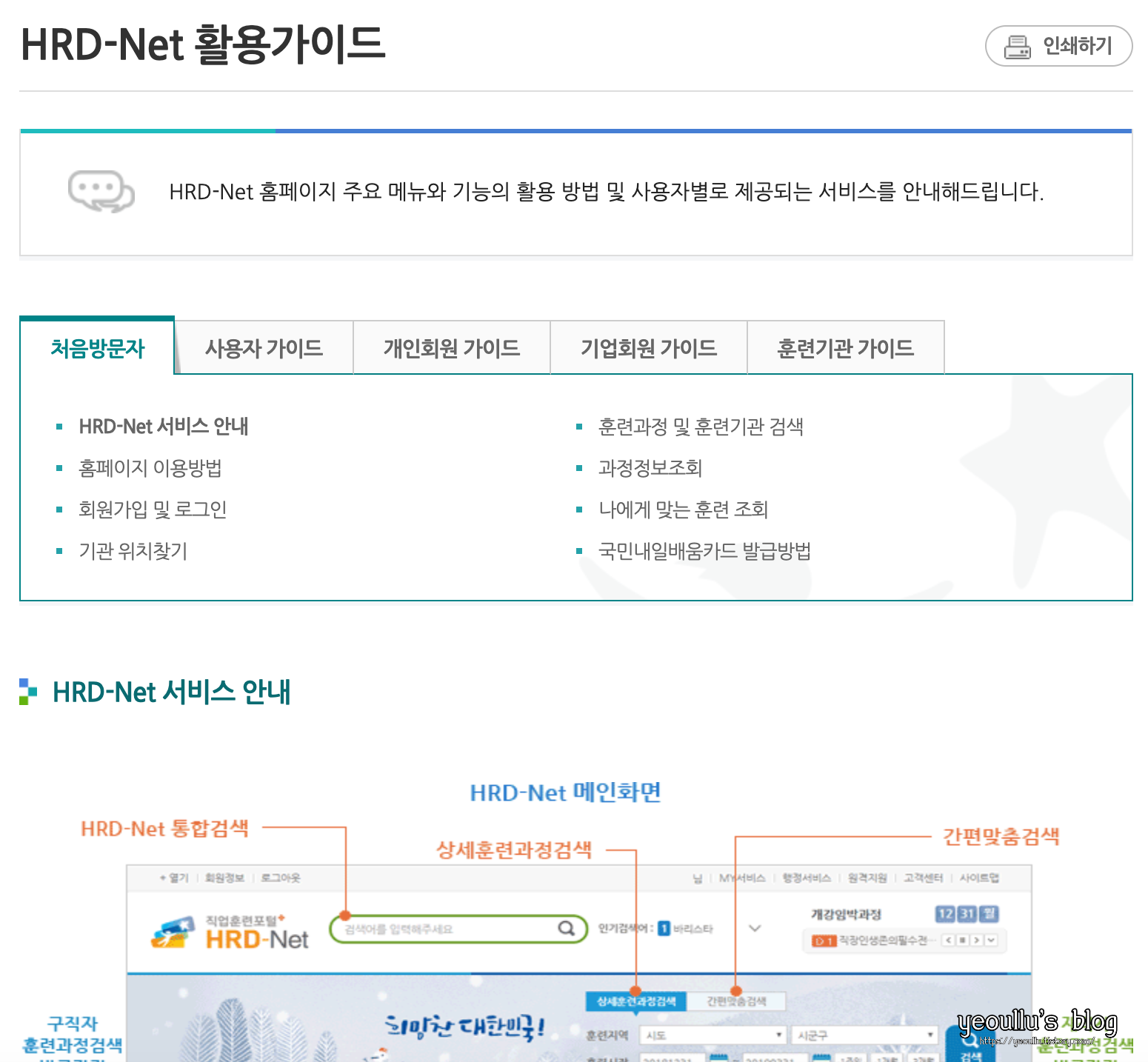Click the 상세훈련과정검색 tab in the image
Viewport: 1148px width, 1062px height.
(x=636, y=1001)
